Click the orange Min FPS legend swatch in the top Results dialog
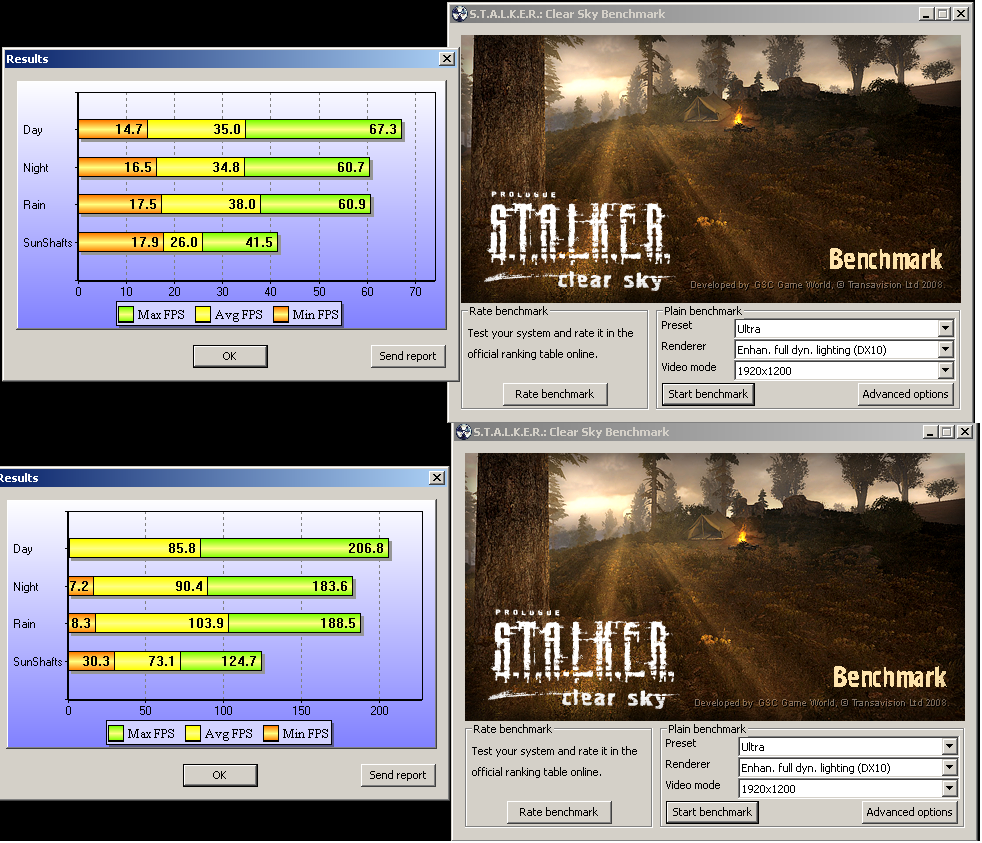This screenshot has width=982, height=843. pos(281,314)
